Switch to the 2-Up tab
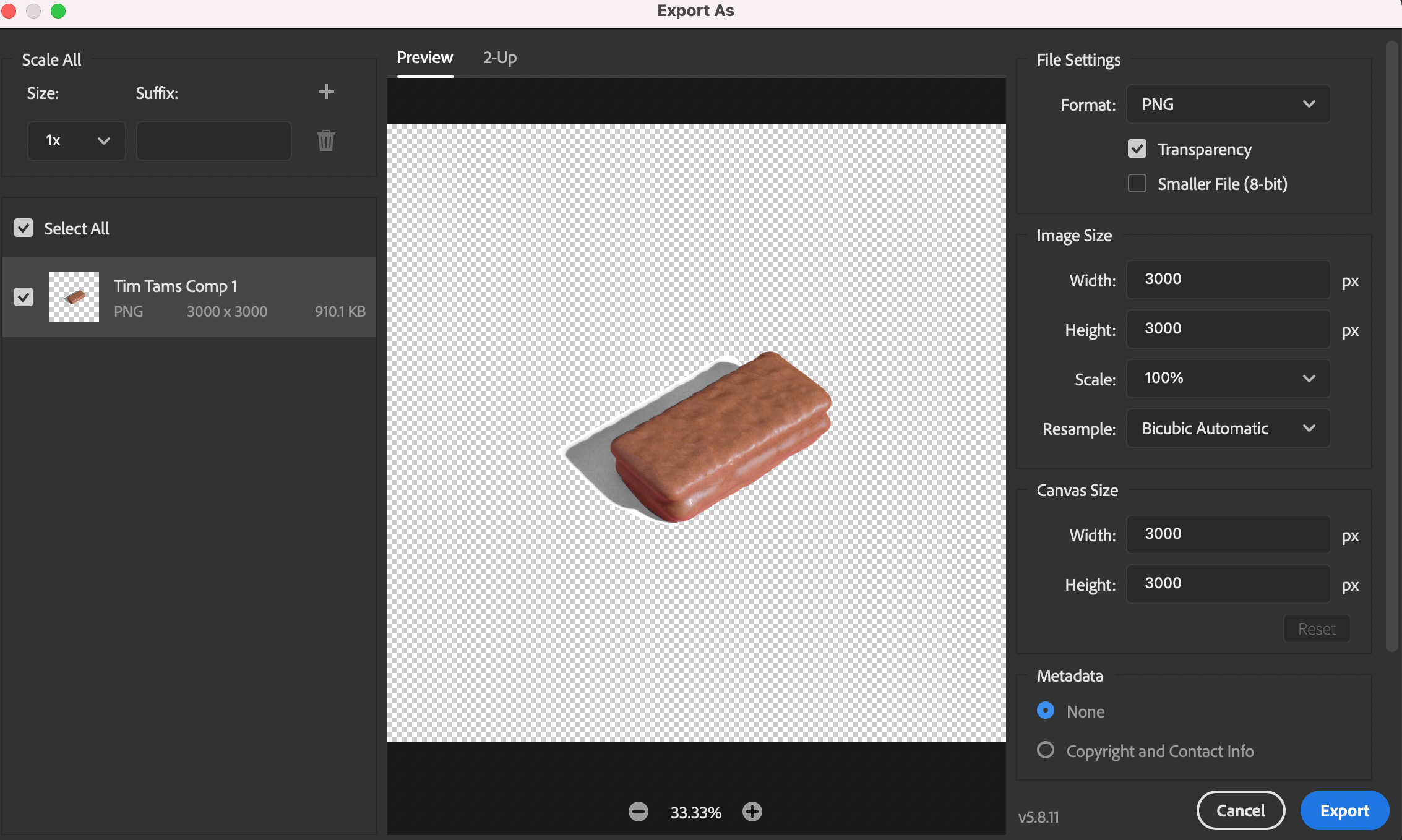1402x840 pixels. [x=499, y=58]
